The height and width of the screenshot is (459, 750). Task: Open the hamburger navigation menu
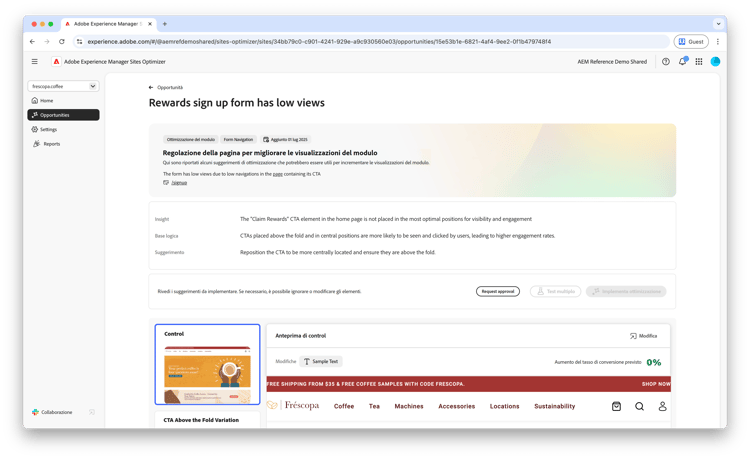[x=34, y=62]
